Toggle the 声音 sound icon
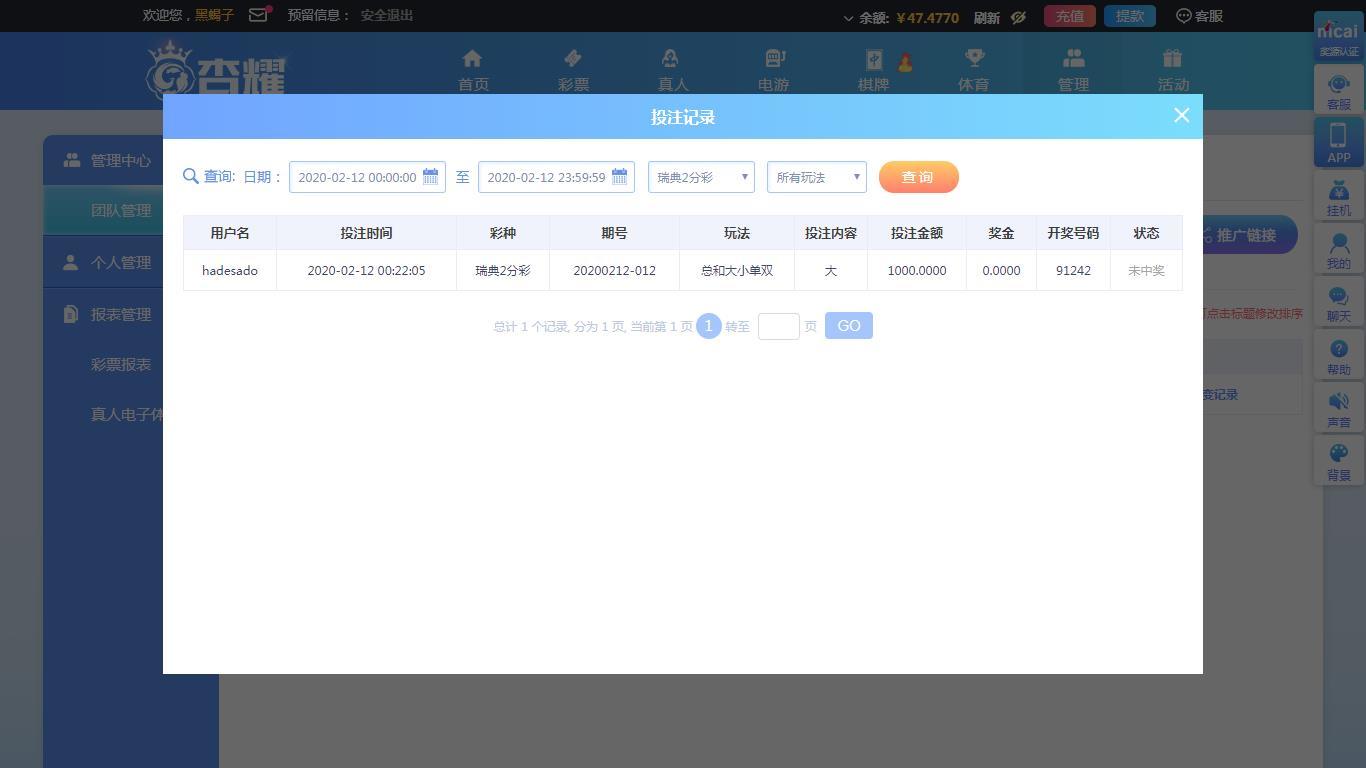The width and height of the screenshot is (1366, 768). (x=1338, y=402)
